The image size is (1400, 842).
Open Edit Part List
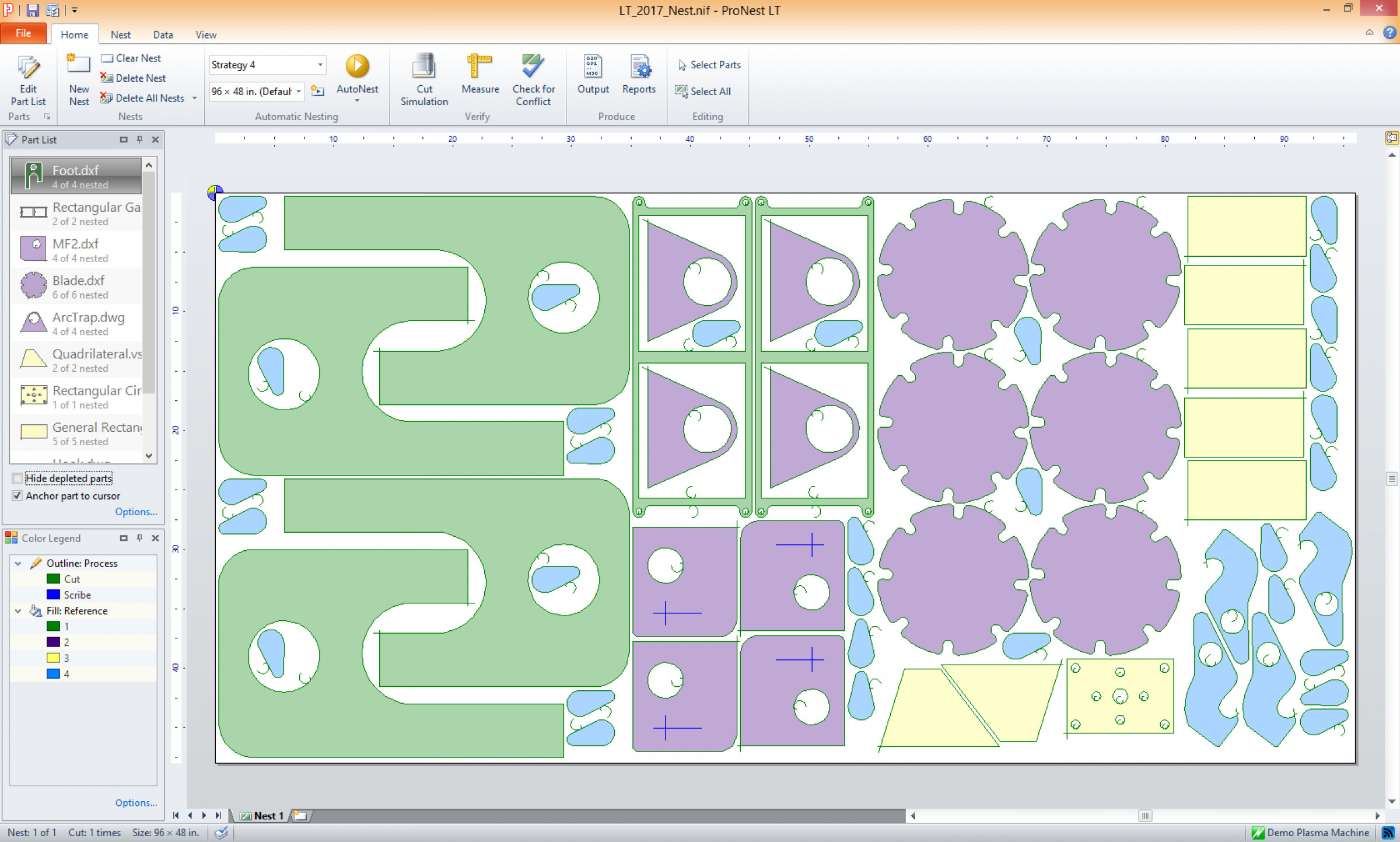[28, 80]
